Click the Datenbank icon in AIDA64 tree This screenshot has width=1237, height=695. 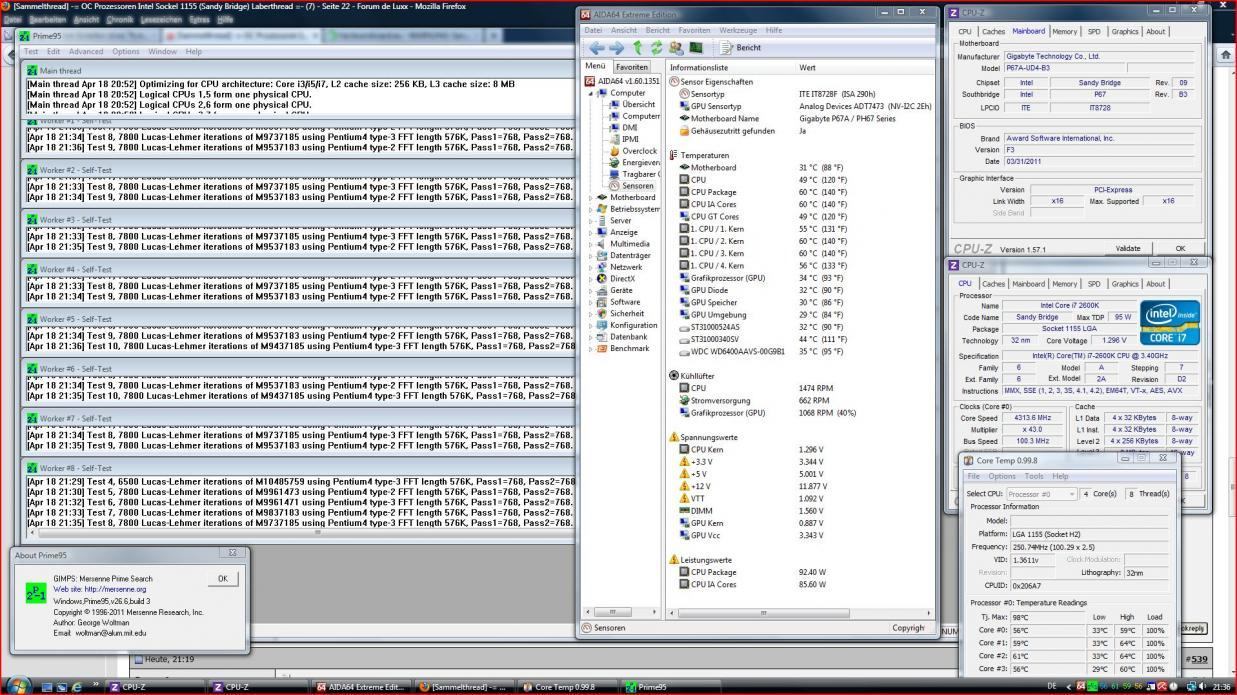pyautogui.click(x=602, y=337)
